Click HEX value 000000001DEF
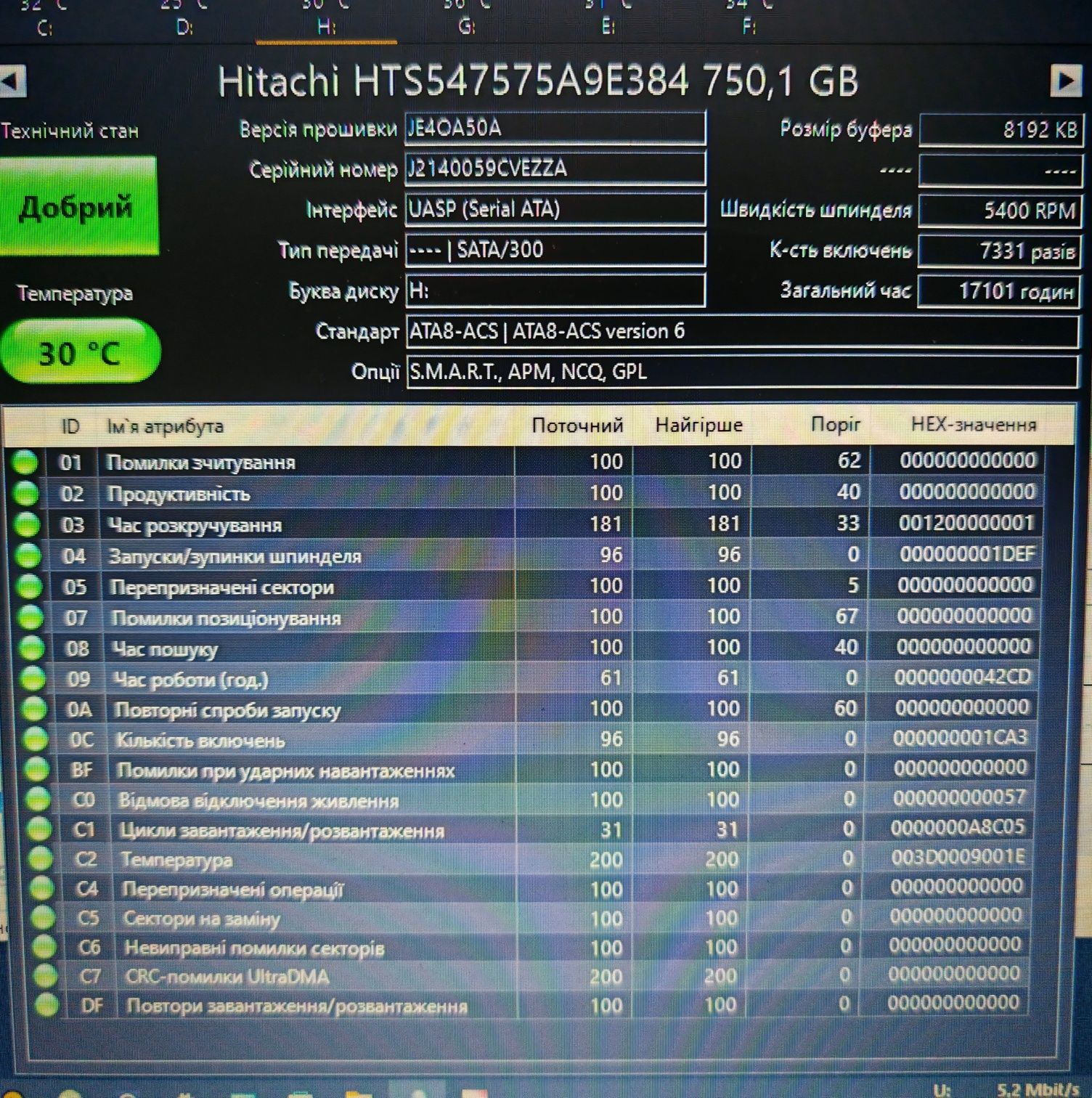 (966, 554)
